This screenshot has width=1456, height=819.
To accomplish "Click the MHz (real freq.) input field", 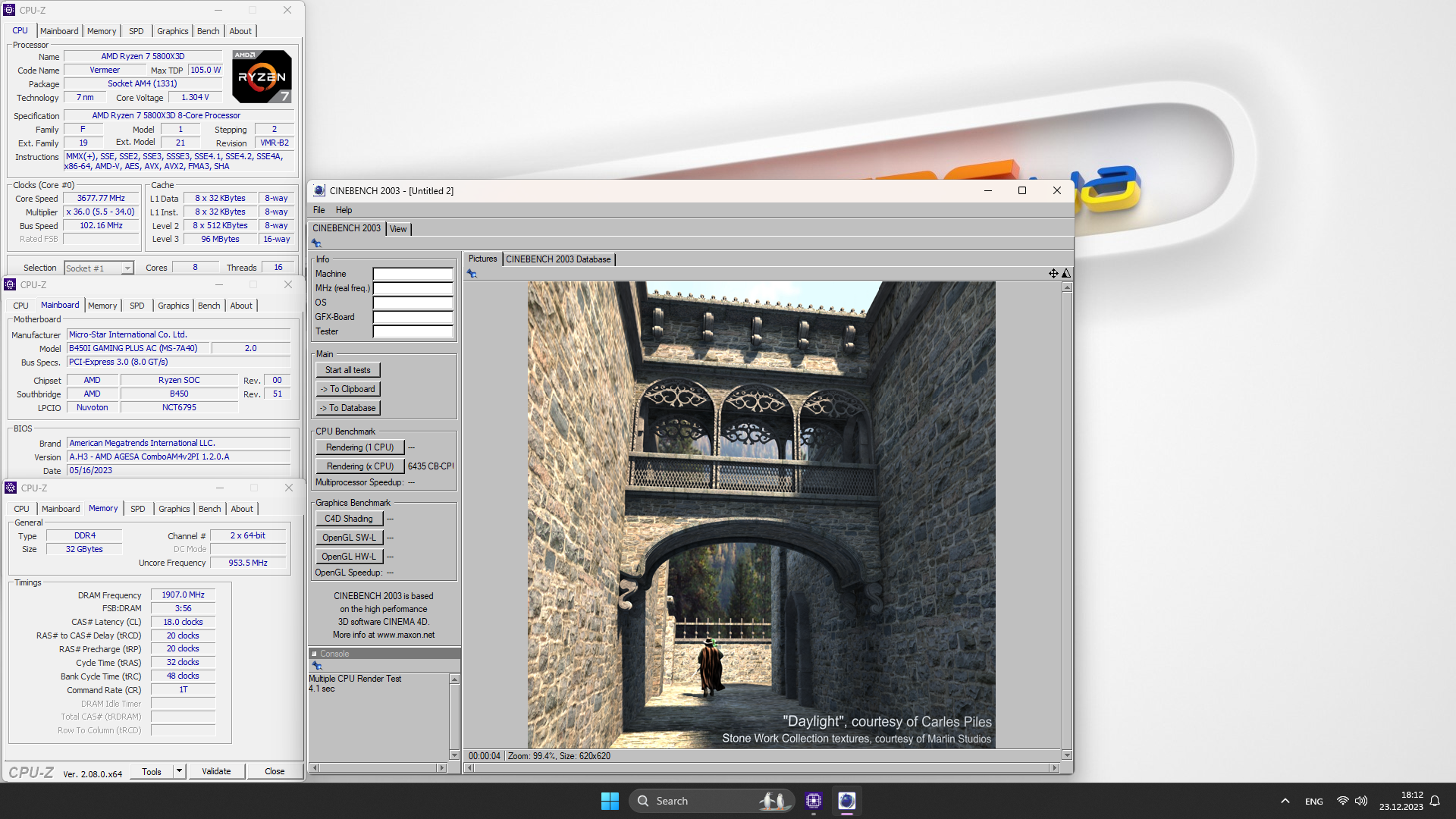I will pos(413,288).
